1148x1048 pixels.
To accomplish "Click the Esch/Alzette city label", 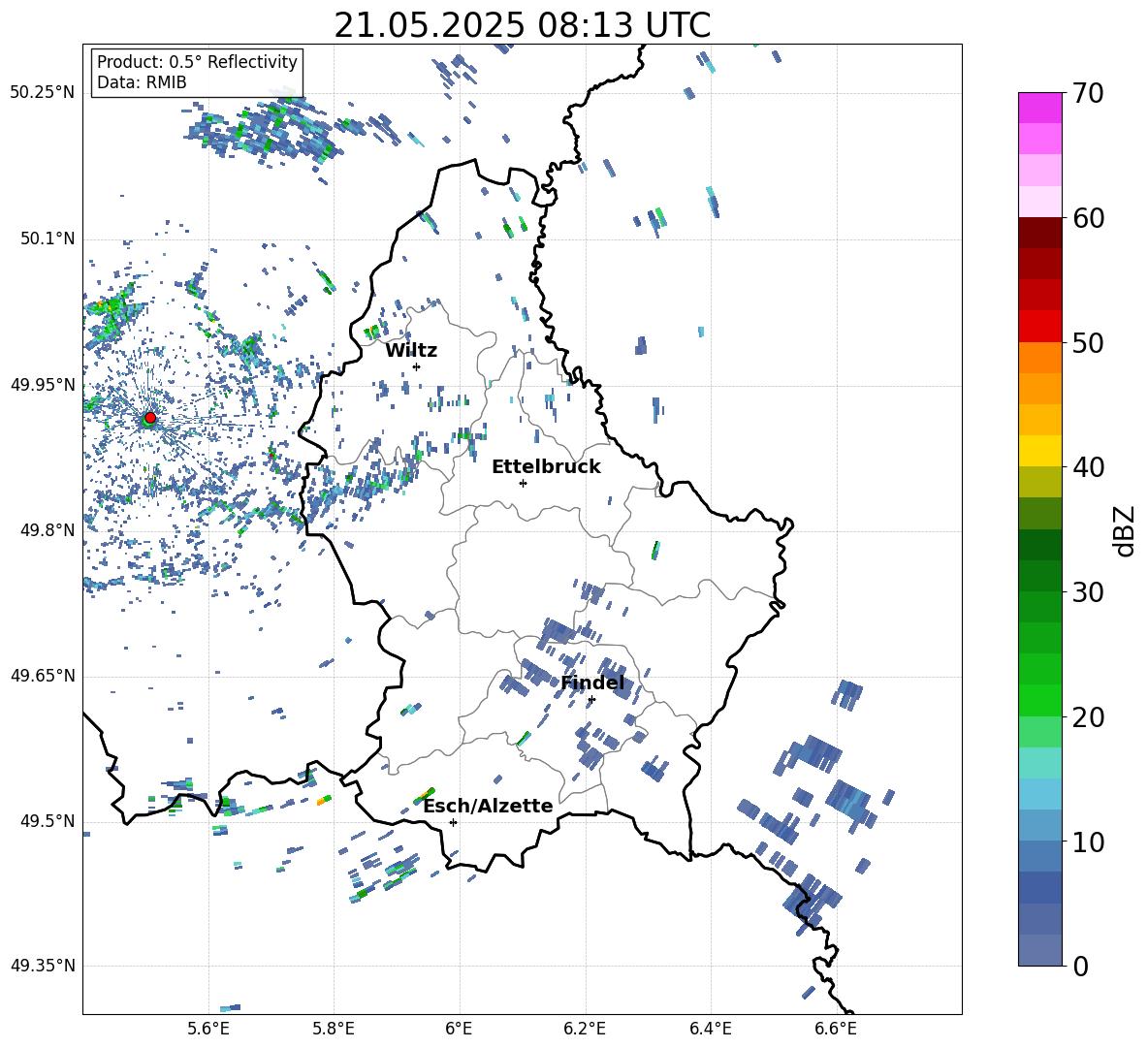I will (489, 806).
